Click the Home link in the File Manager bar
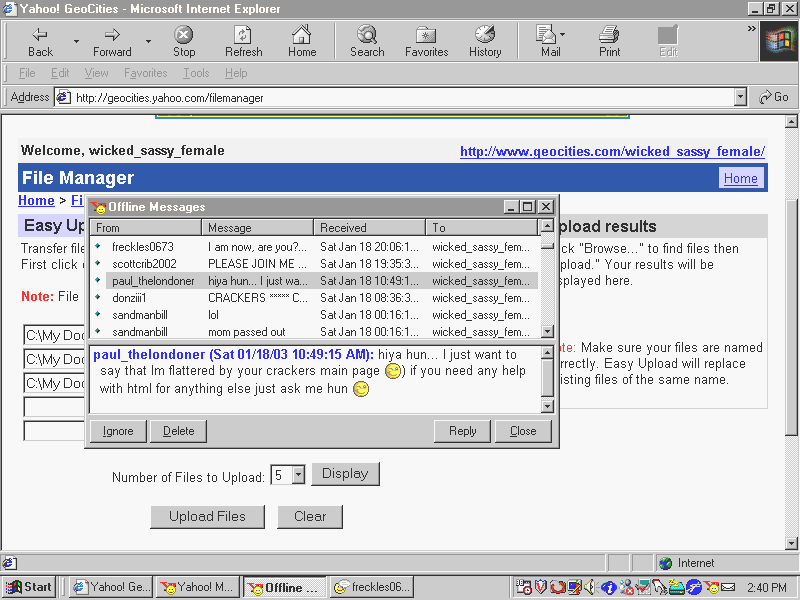 [x=741, y=178]
